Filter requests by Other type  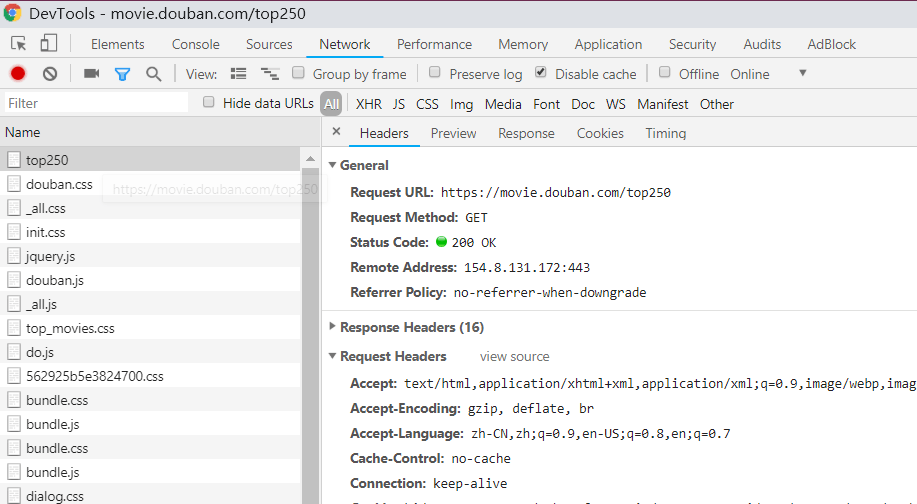click(716, 104)
